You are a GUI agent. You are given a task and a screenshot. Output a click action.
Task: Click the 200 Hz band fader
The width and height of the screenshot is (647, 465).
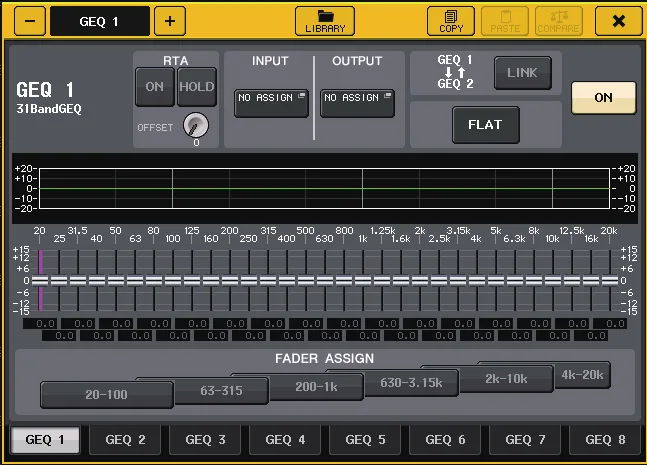[230, 281]
